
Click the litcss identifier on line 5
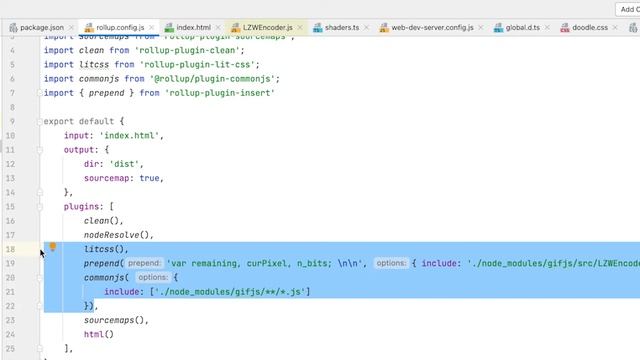(94, 64)
